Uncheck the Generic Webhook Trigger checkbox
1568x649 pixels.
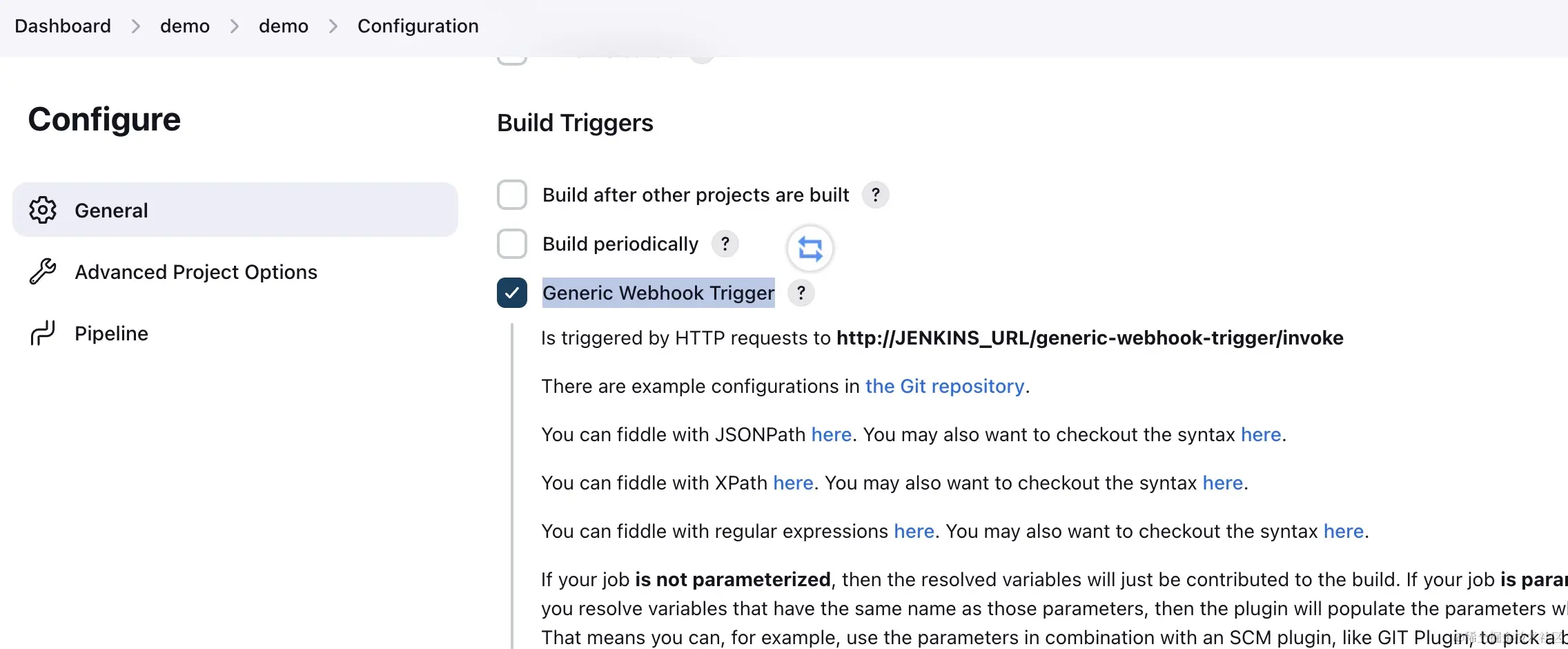click(512, 293)
